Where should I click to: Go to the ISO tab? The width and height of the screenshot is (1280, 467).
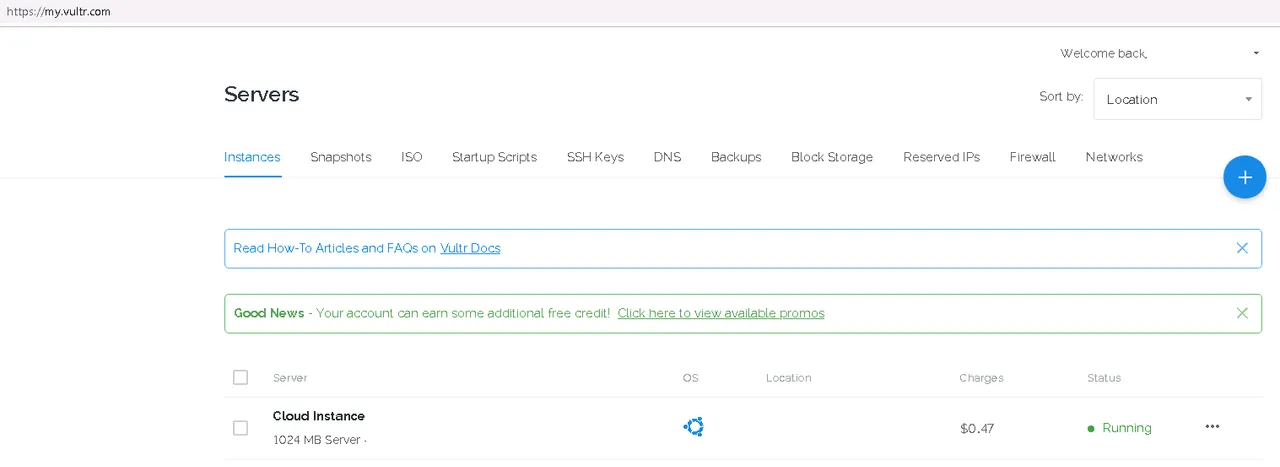[412, 157]
